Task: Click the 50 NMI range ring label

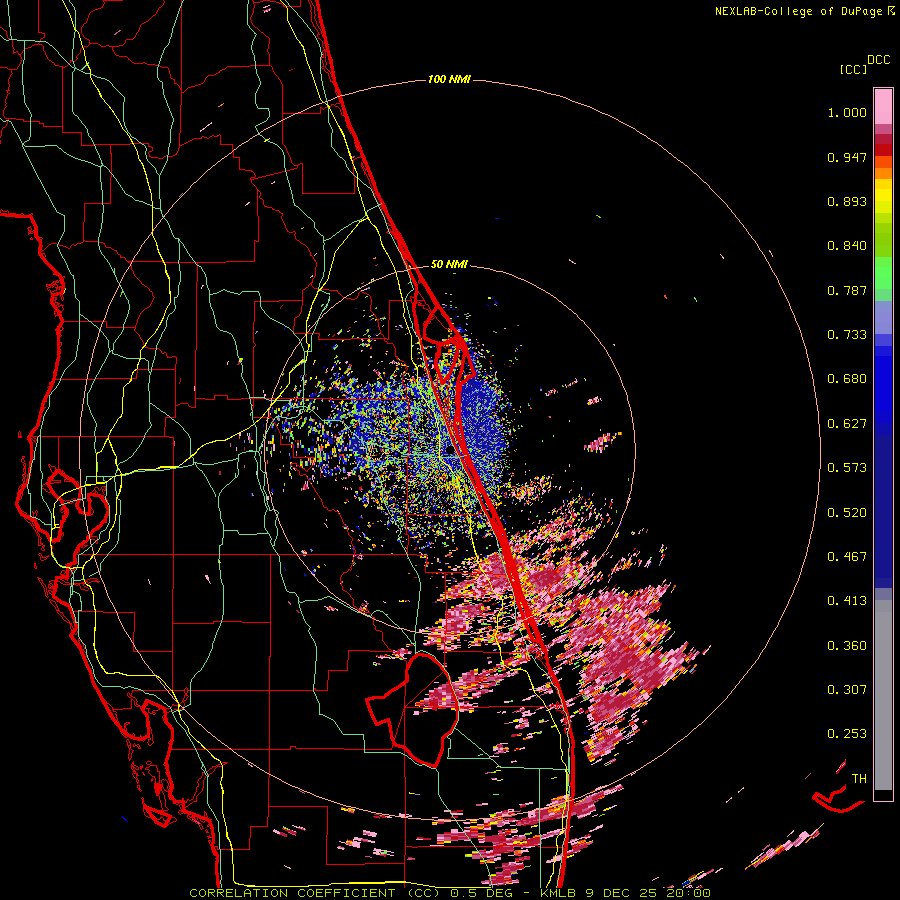Action: (449, 265)
